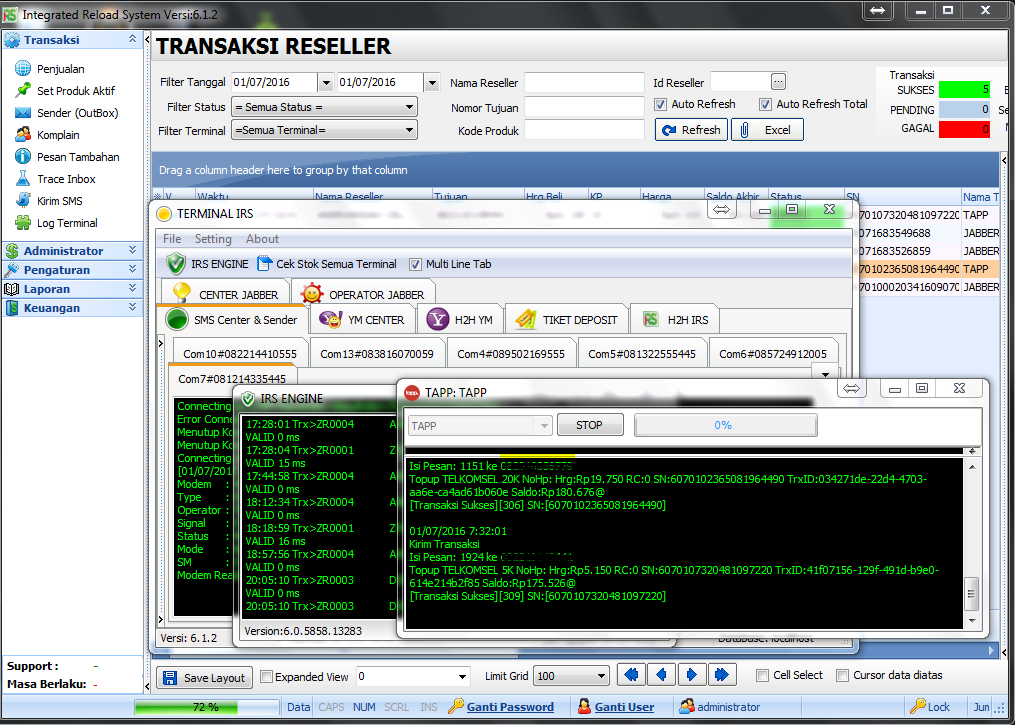This screenshot has width=1015, height=725.
Task: Open File menu in TERMINAL IRS
Action: pyautogui.click(x=172, y=239)
